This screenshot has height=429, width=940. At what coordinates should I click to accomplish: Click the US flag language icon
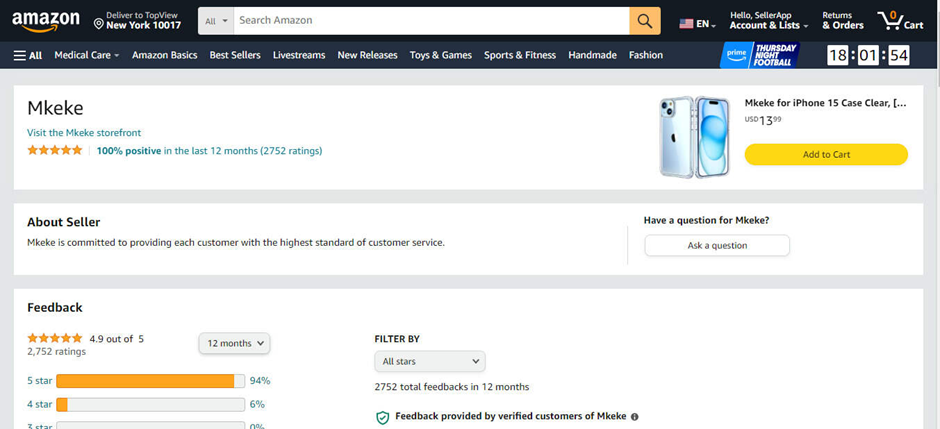pyautogui.click(x=686, y=24)
